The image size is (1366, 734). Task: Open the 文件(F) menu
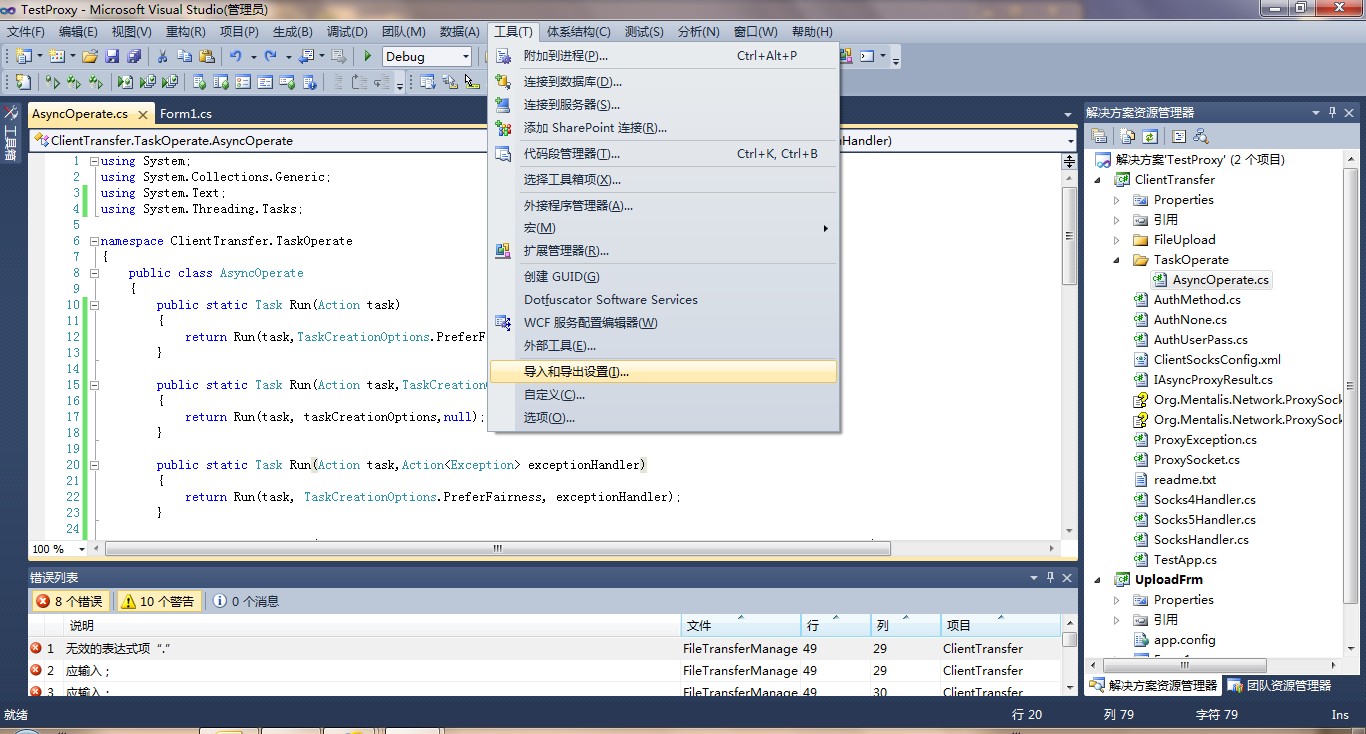click(x=26, y=32)
